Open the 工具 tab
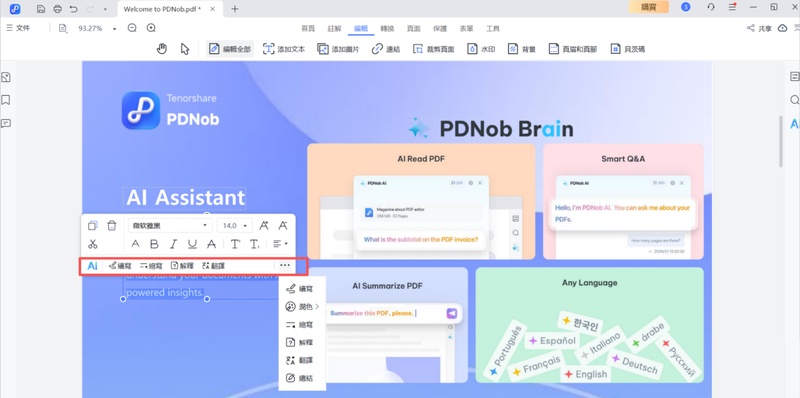This screenshot has width=800, height=398. pos(492,29)
